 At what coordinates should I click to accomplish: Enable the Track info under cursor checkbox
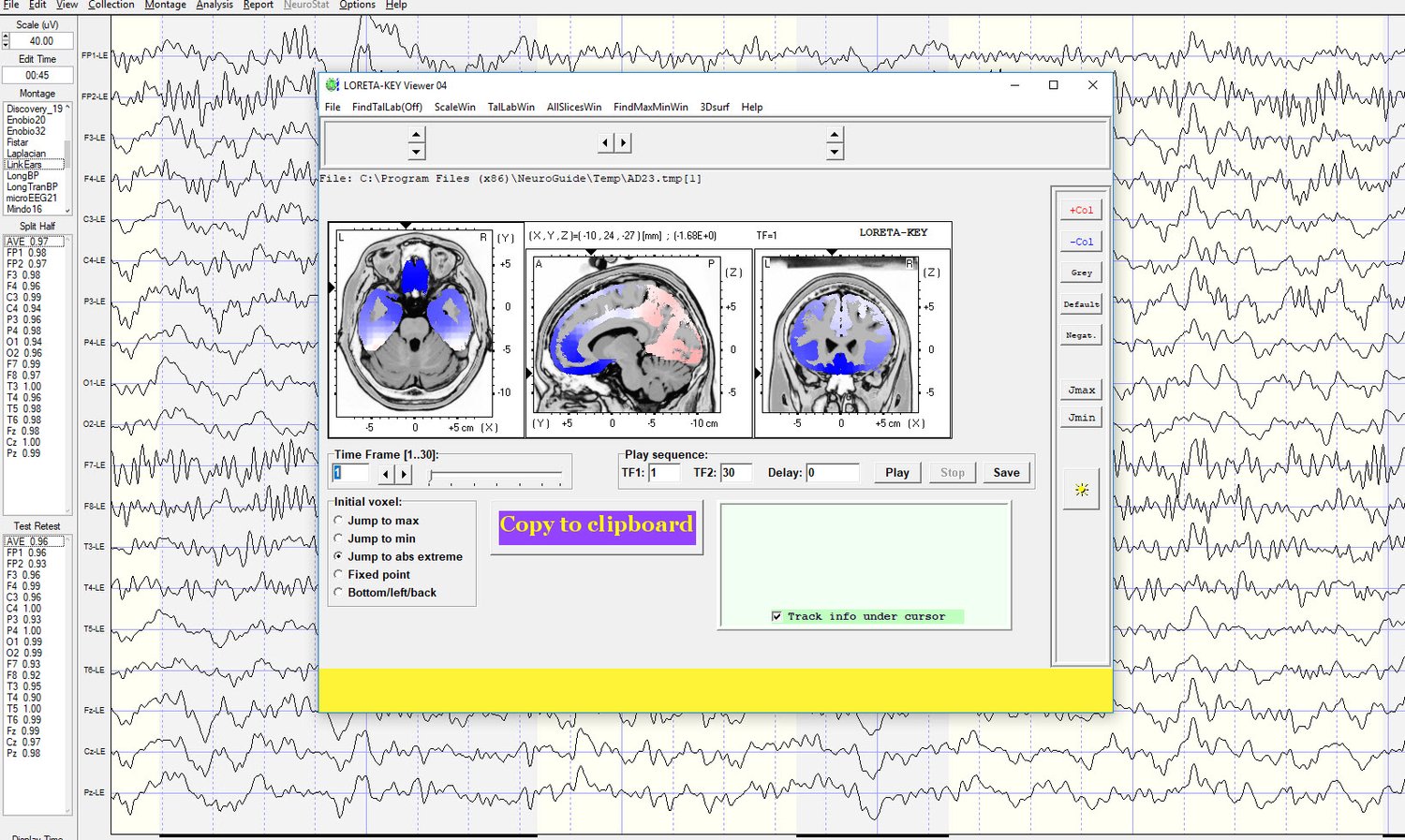click(x=776, y=616)
